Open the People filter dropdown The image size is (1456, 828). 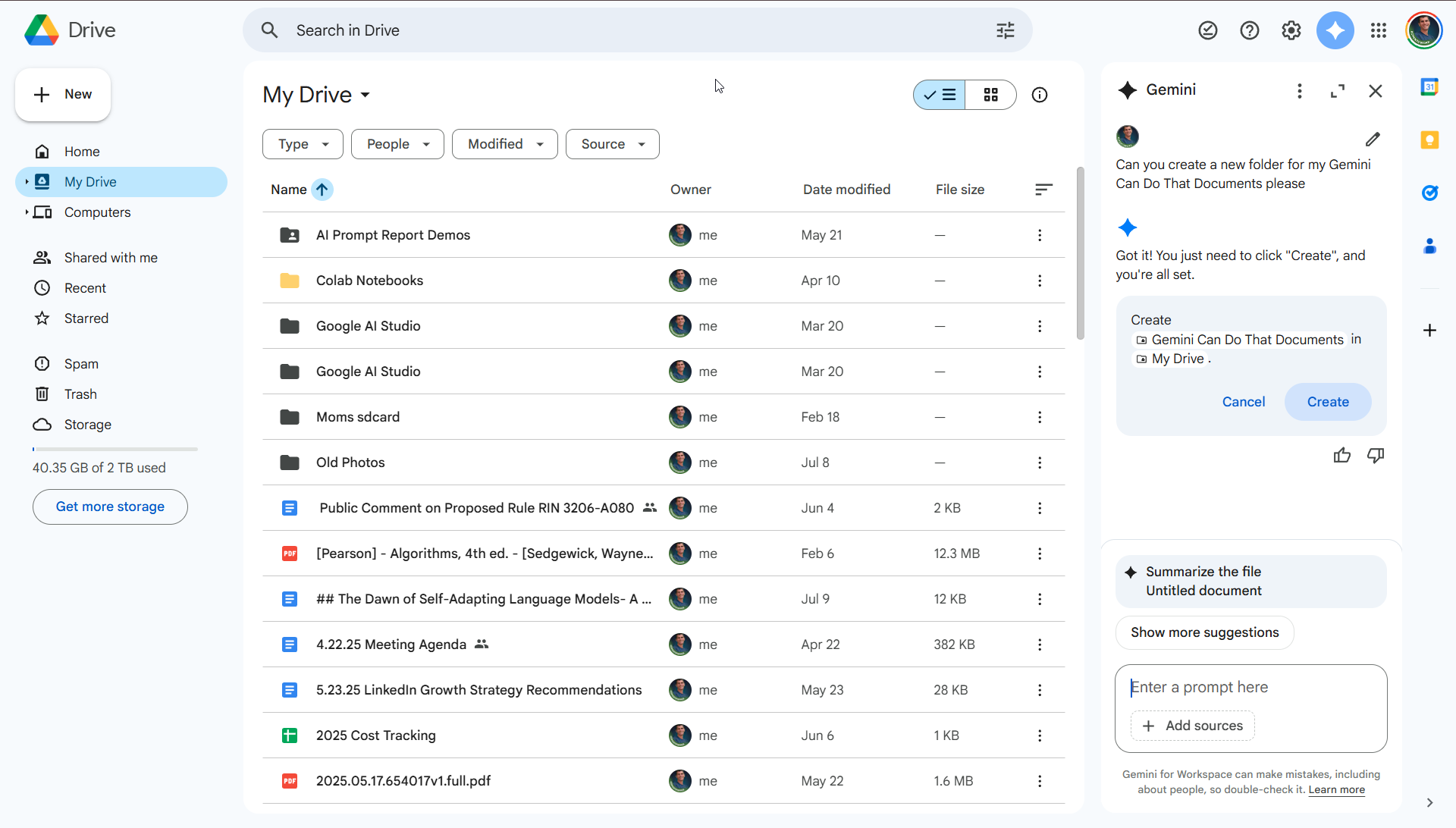tap(397, 144)
